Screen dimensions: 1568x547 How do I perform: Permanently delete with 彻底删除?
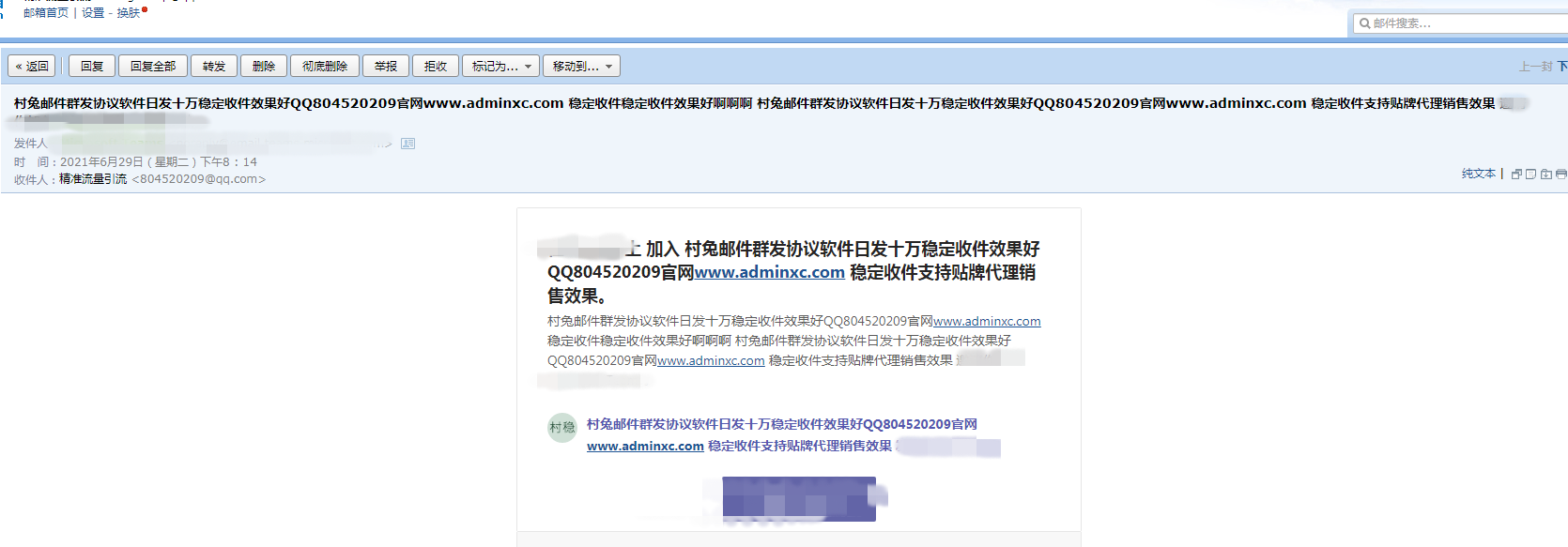click(325, 66)
